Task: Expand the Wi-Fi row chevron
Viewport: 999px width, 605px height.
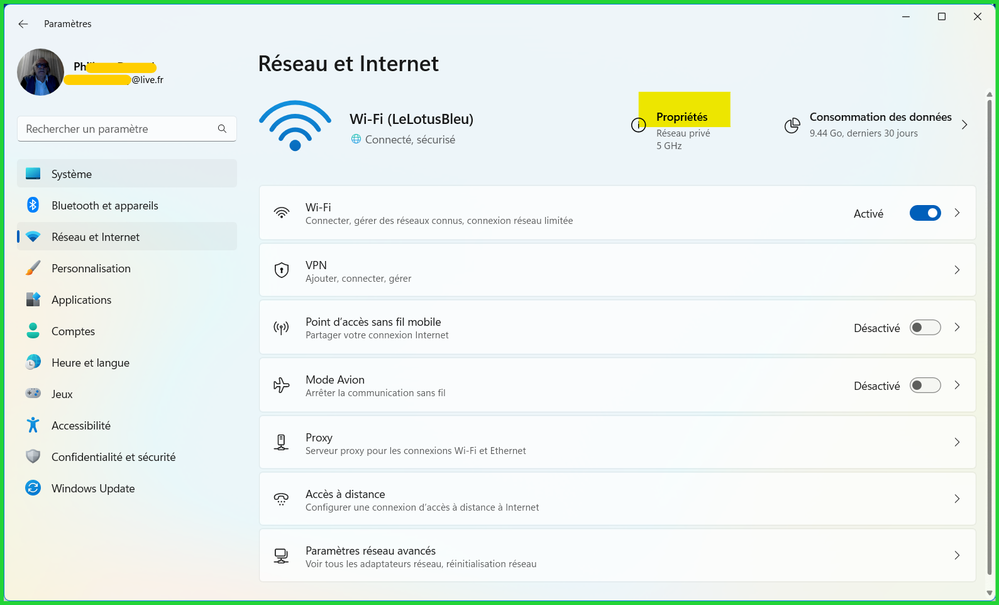Action: click(957, 213)
